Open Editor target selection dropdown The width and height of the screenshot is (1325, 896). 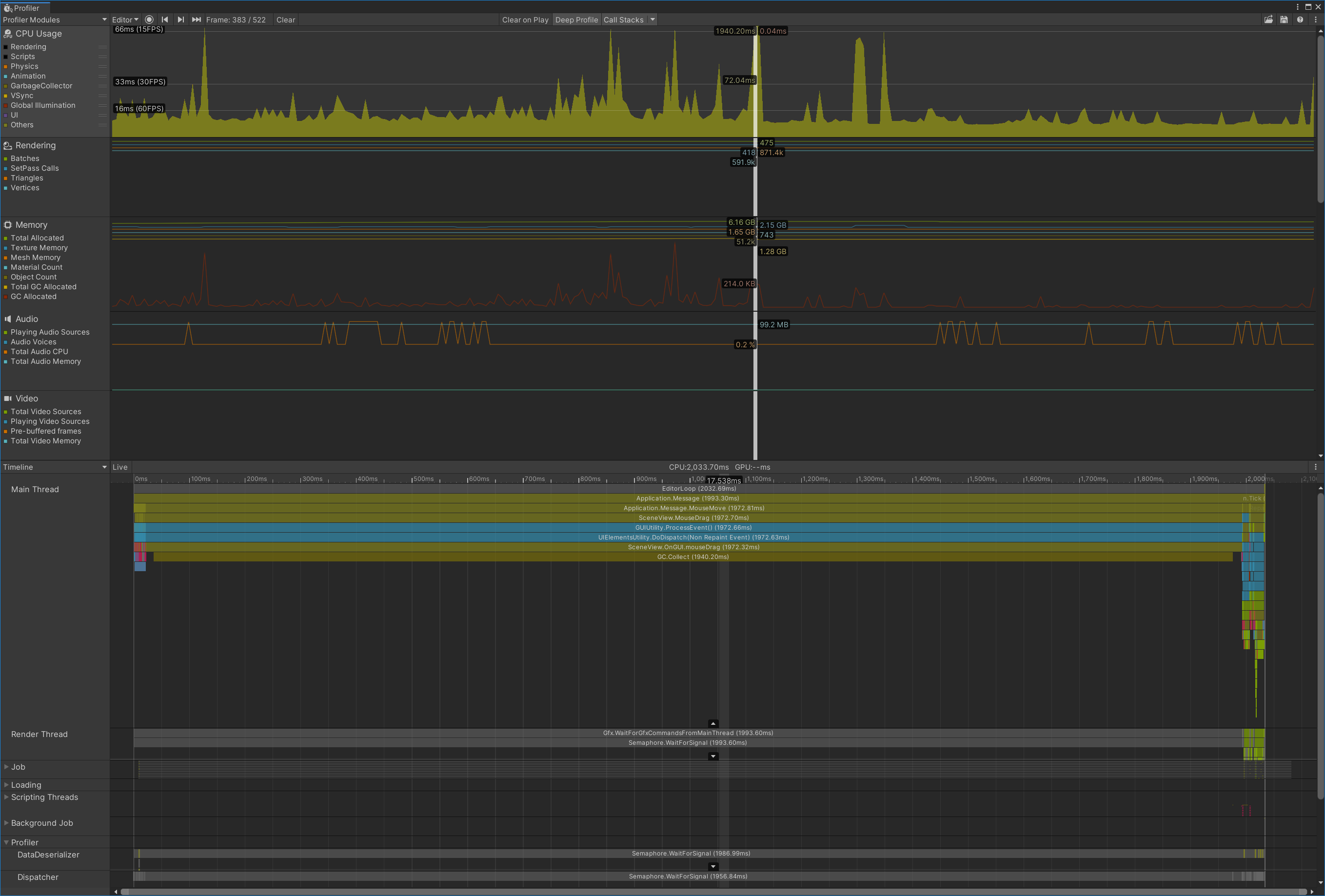pos(125,20)
